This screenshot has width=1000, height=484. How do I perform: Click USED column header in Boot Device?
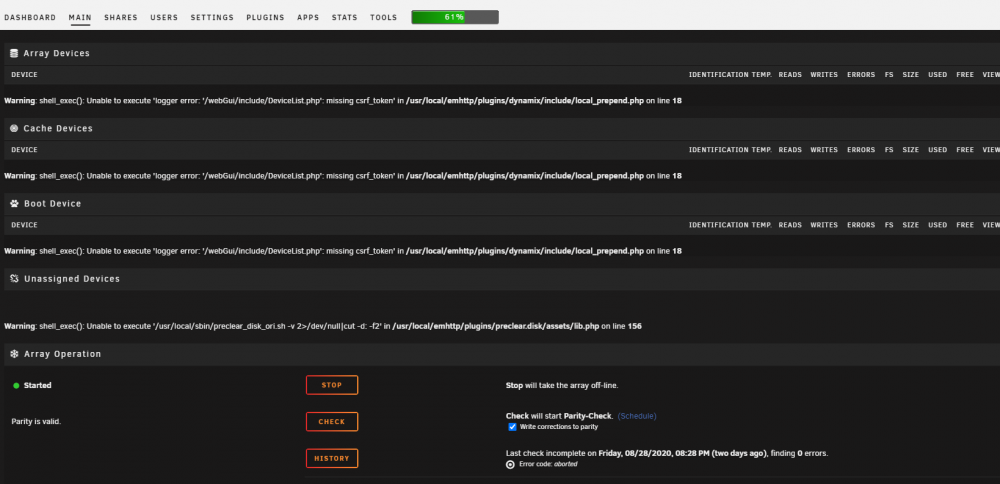point(938,226)
